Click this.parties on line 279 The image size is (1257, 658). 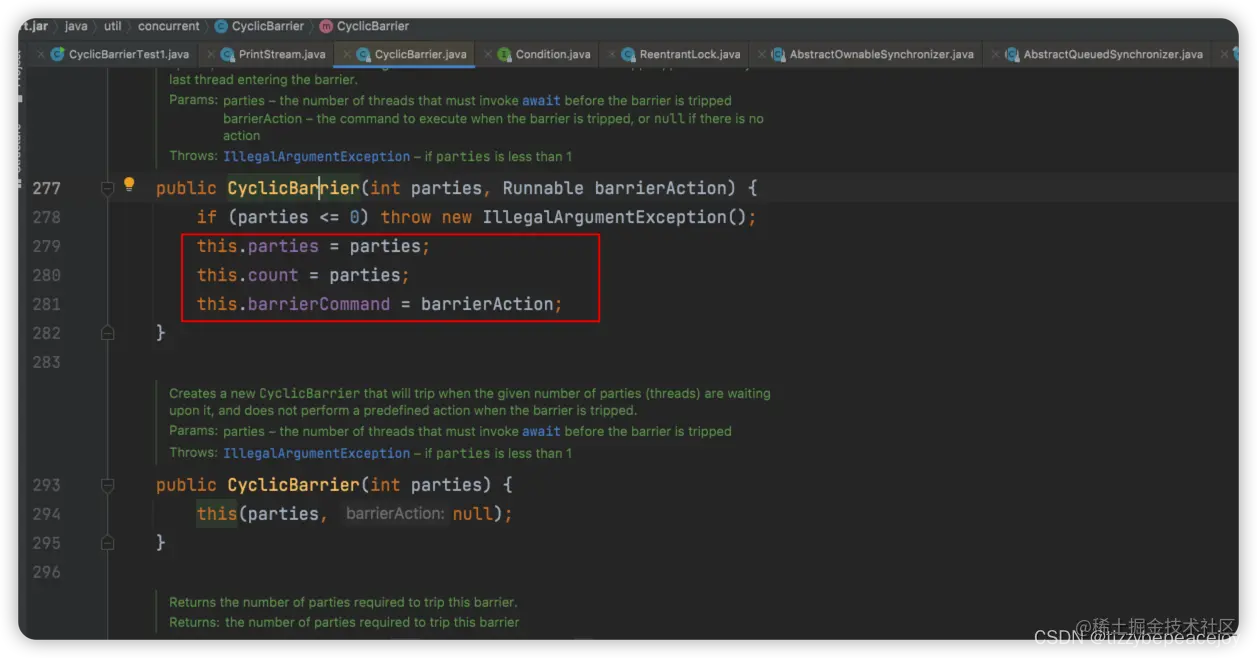(258, 246)
